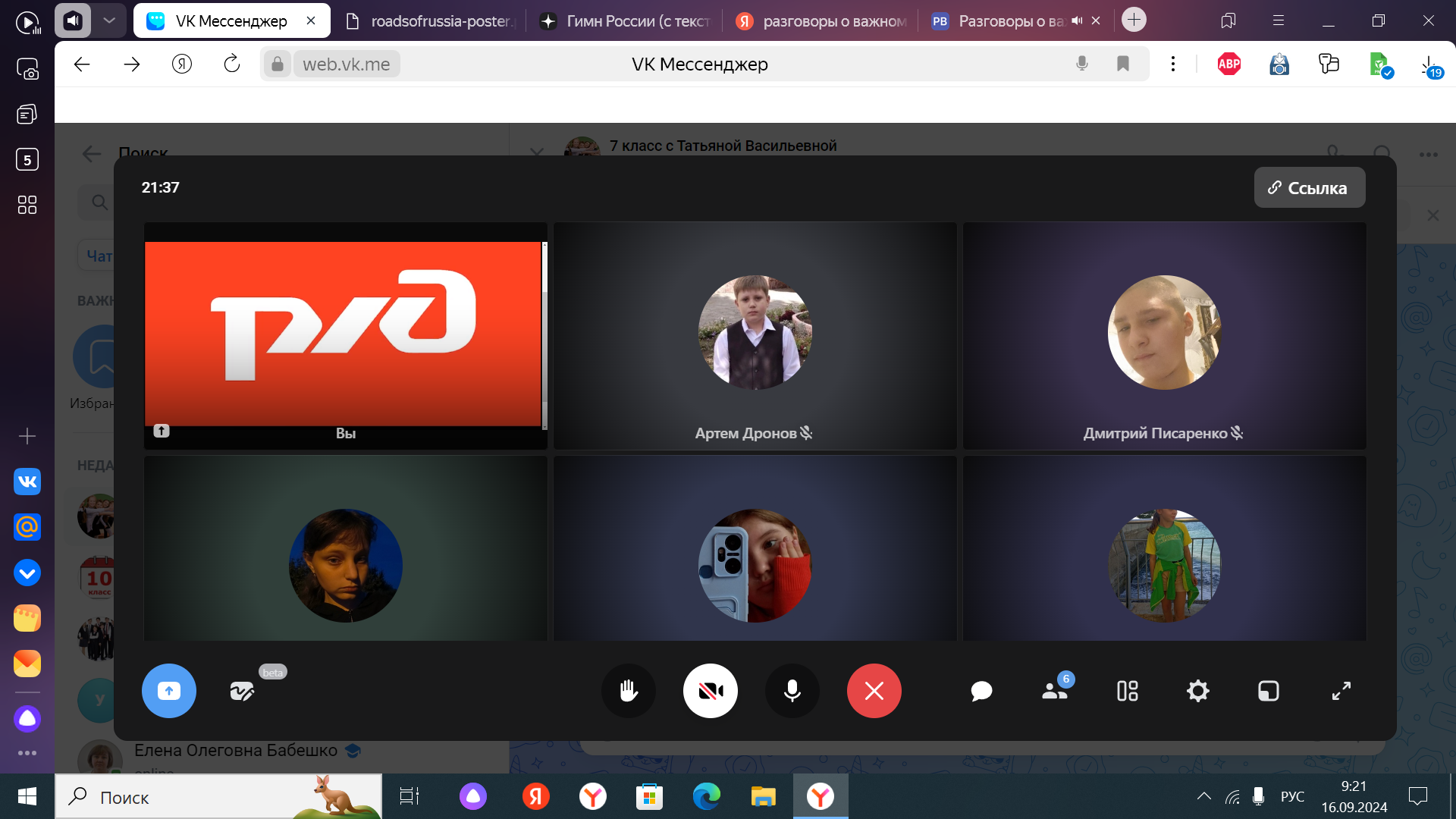
Task: Open the browser hamburger menu
Action: pos(1279,21)
